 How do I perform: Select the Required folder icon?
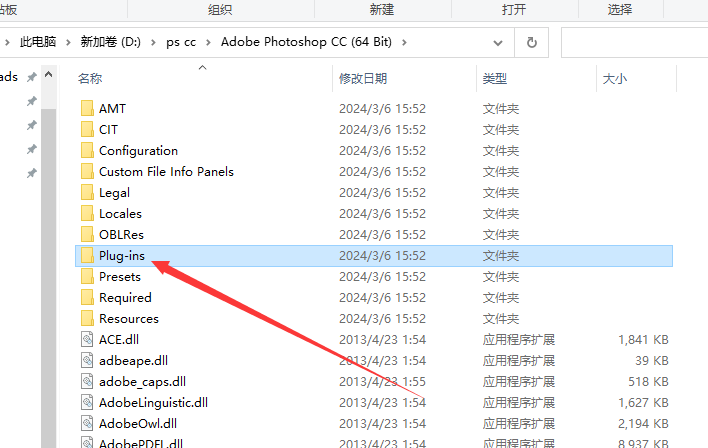click(87, 298)
